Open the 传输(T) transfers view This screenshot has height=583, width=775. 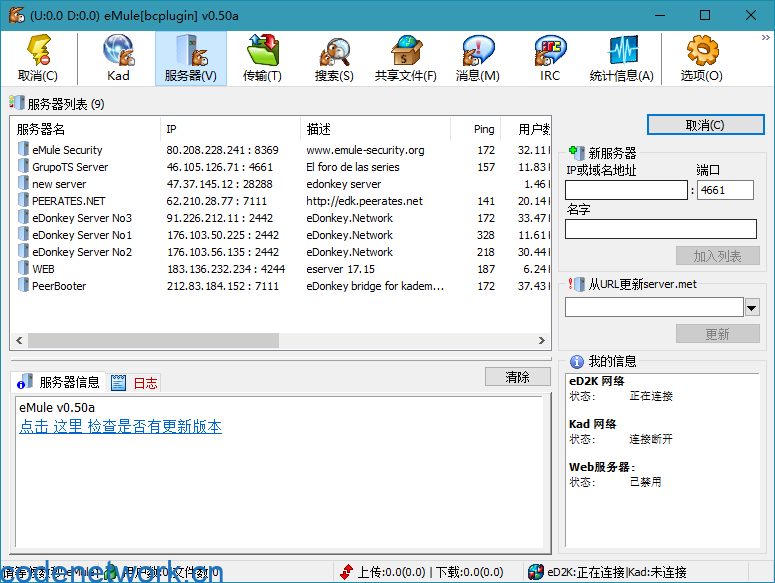pyautogui.click(x=262, y=58)
